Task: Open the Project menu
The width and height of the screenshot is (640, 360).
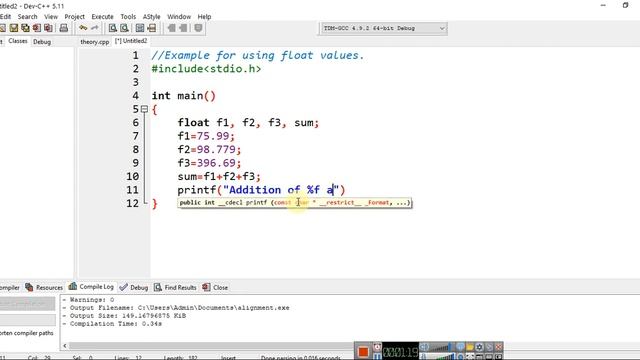Action: pos(75,17)
